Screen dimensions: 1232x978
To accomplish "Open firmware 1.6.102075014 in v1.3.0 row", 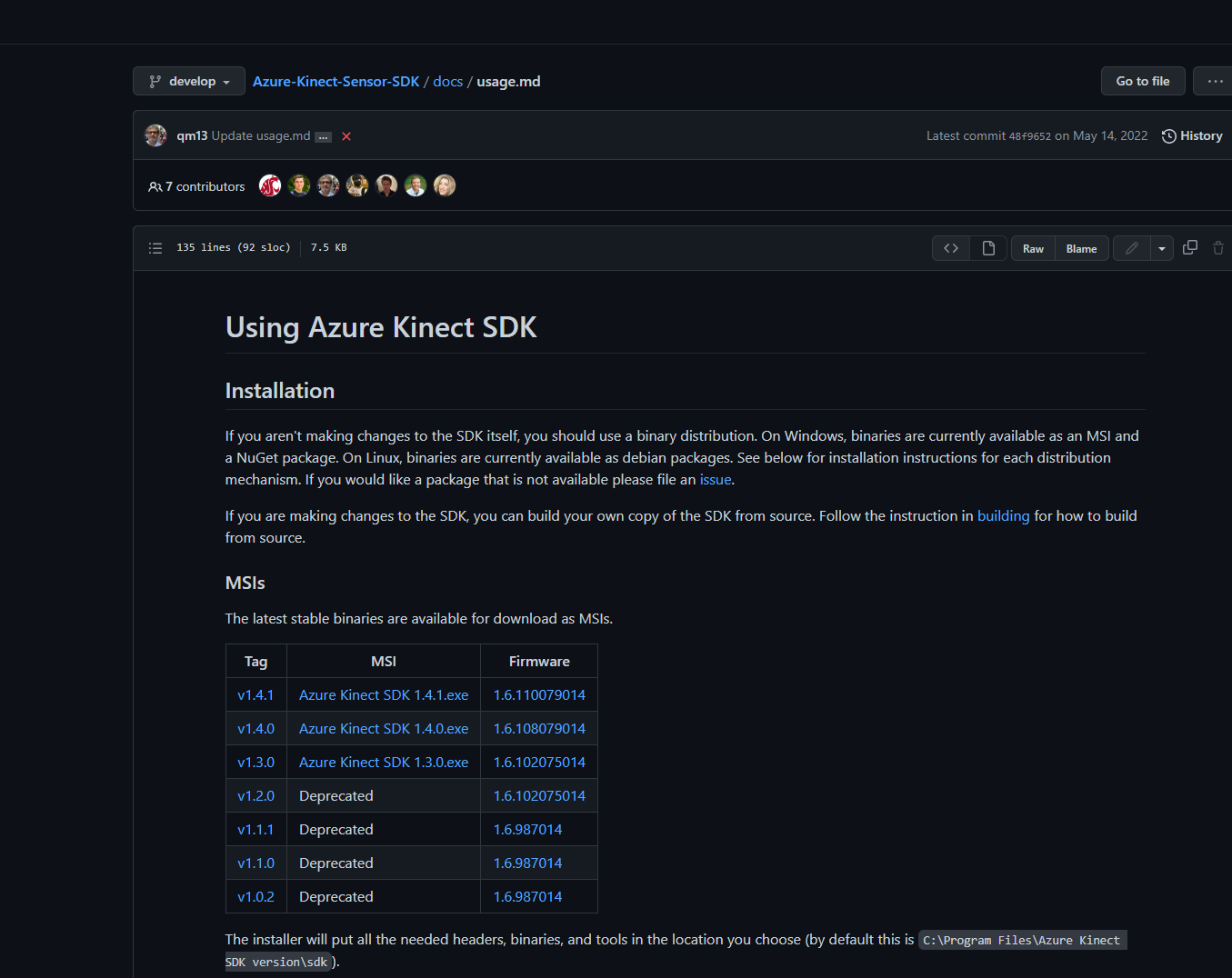I will point(539,762).
